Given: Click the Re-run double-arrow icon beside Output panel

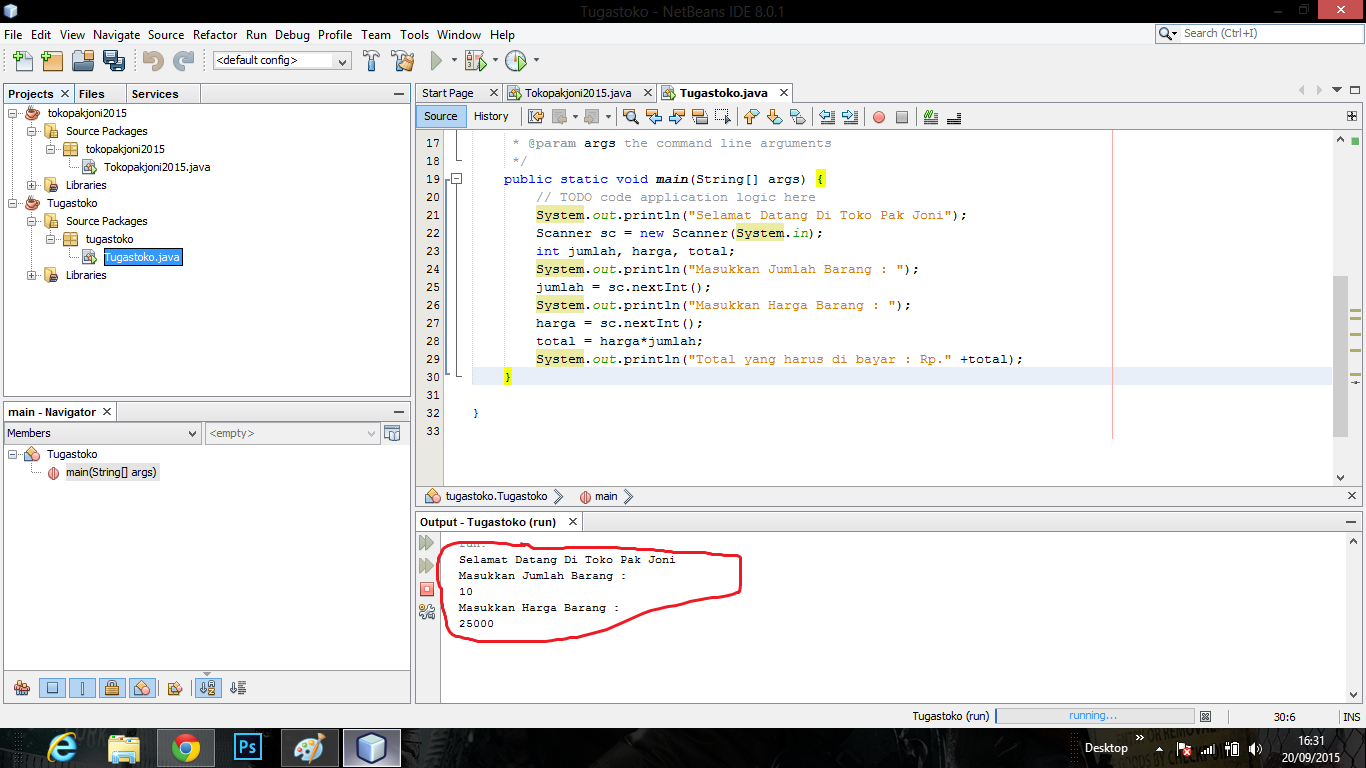Looking at the screenshot, I should (425, 543).
